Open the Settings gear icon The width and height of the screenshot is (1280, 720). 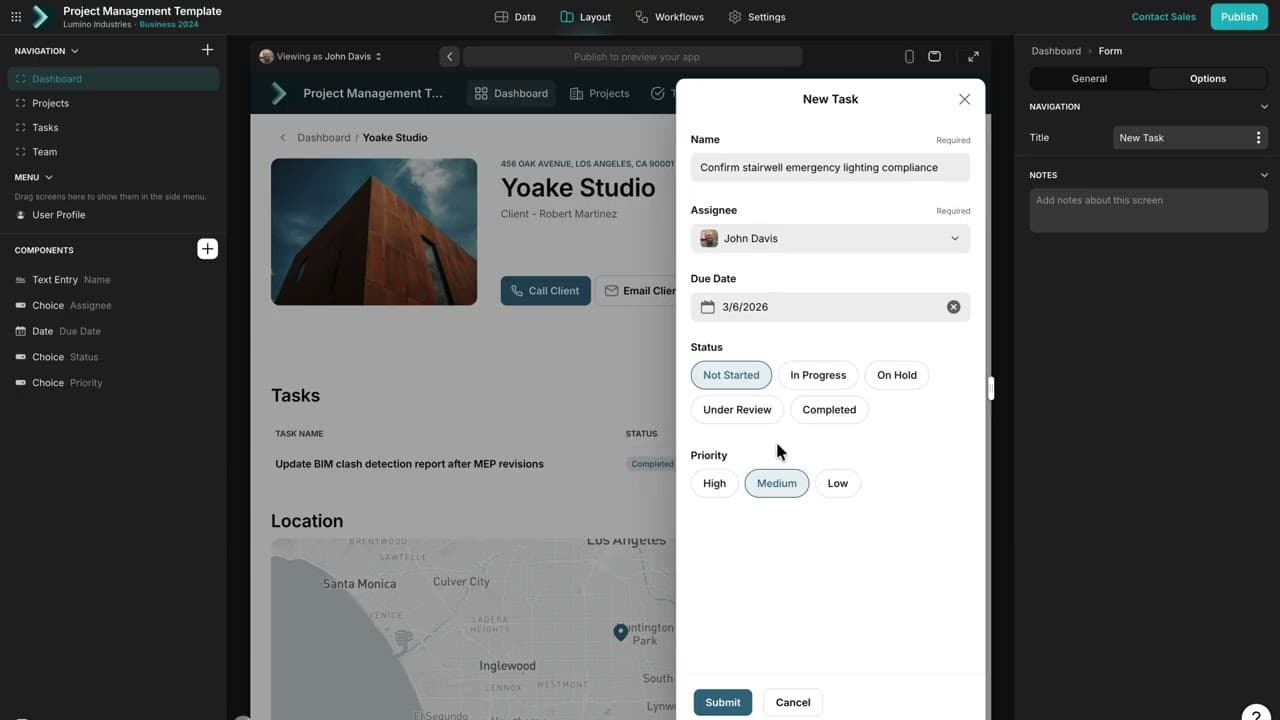[x=734, y=16]
